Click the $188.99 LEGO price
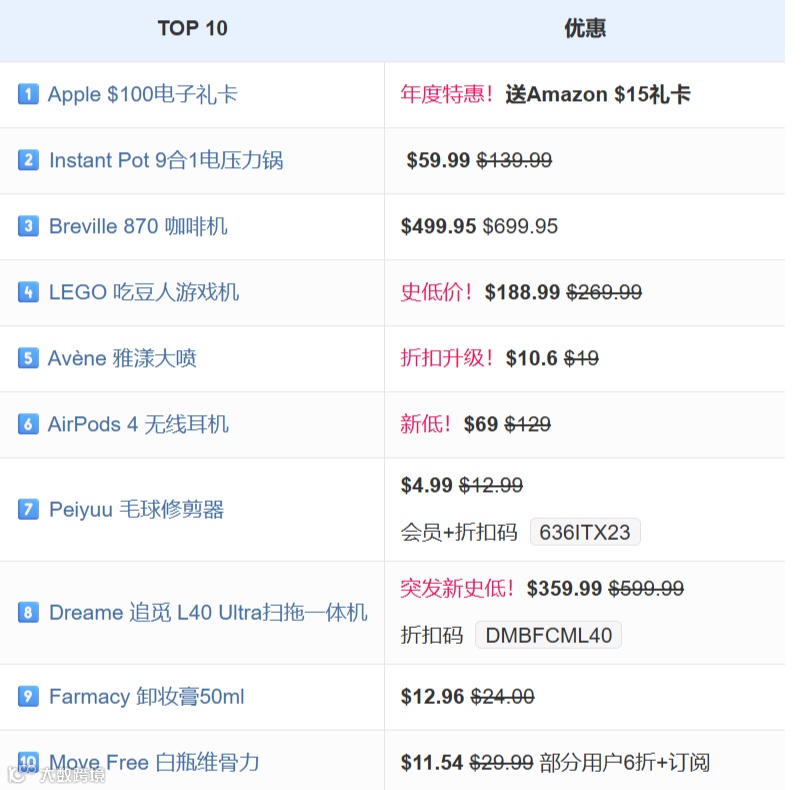 522,292
